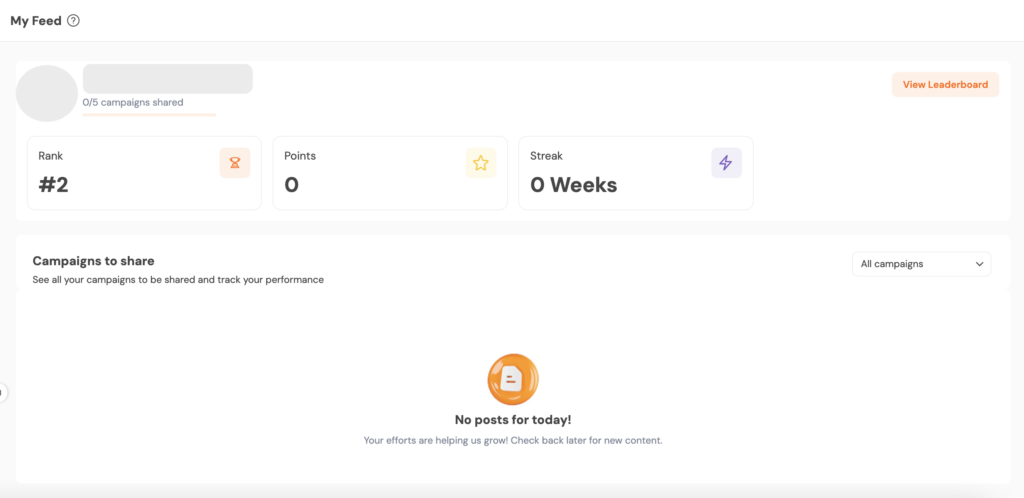The width and height of the screenshot is (1024, 498).
Task: Click the 0/5 campaigns shared text
Action: 133,102
